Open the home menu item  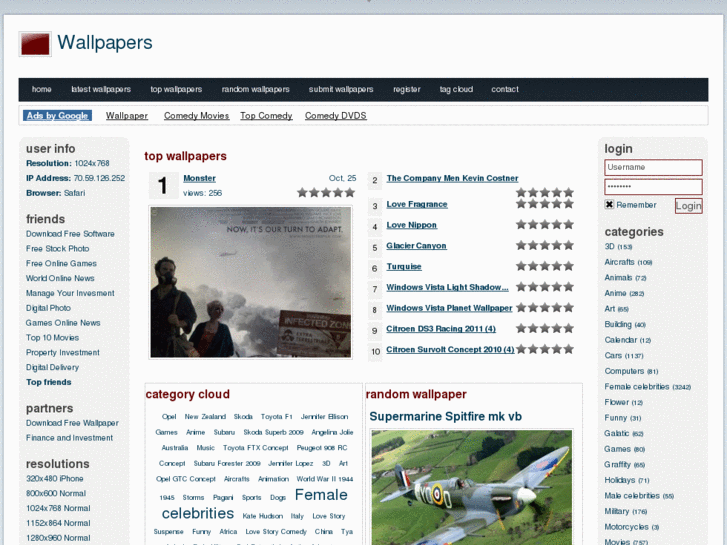[x=42, y=89]
